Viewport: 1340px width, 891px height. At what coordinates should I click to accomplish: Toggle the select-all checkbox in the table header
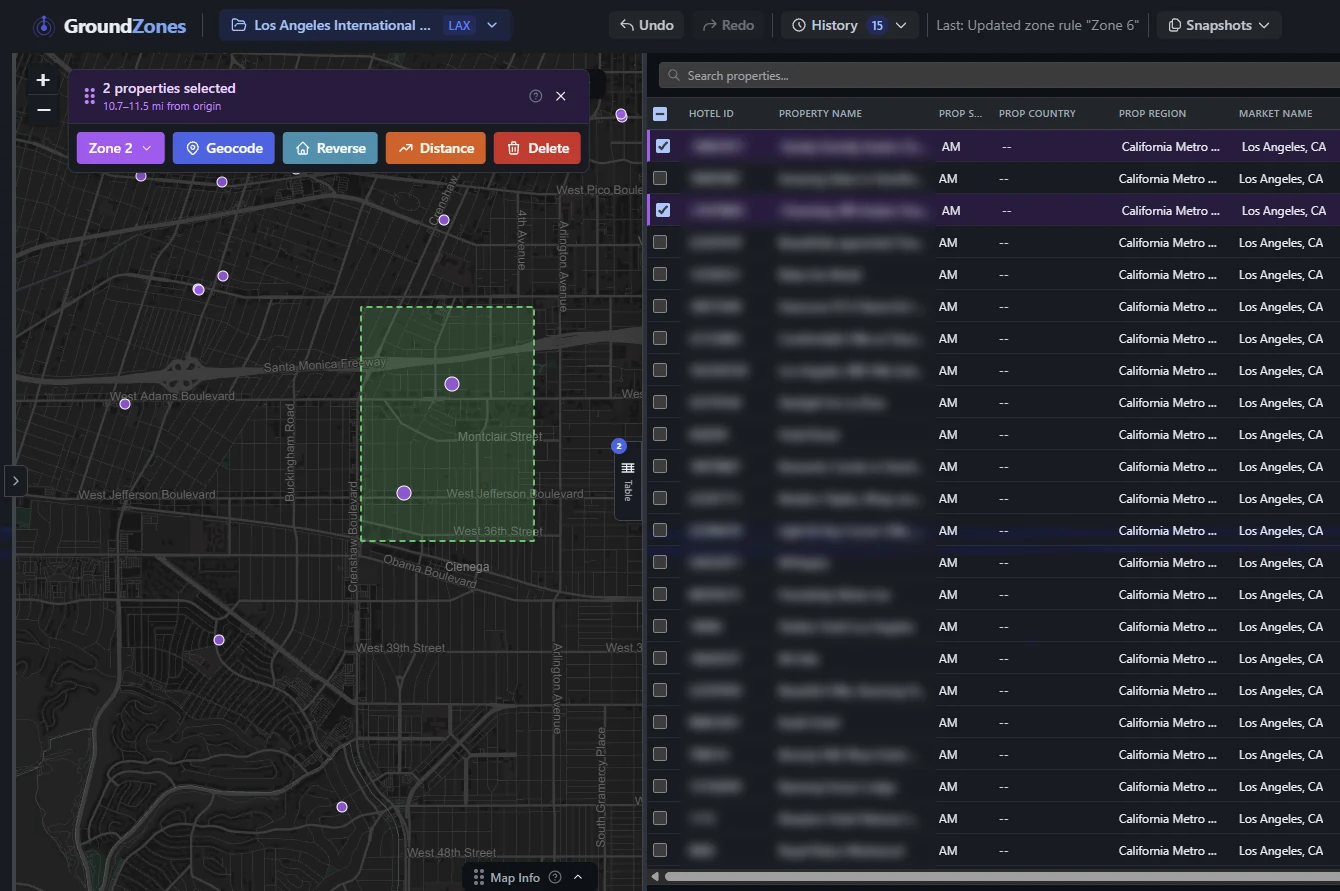tap(660, 114)
